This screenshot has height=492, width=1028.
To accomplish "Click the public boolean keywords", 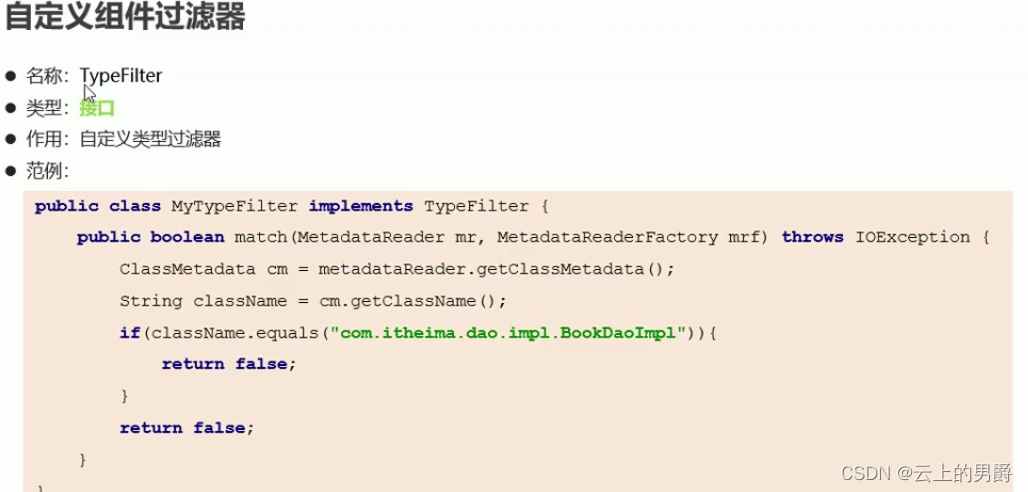I will (151, 237).
